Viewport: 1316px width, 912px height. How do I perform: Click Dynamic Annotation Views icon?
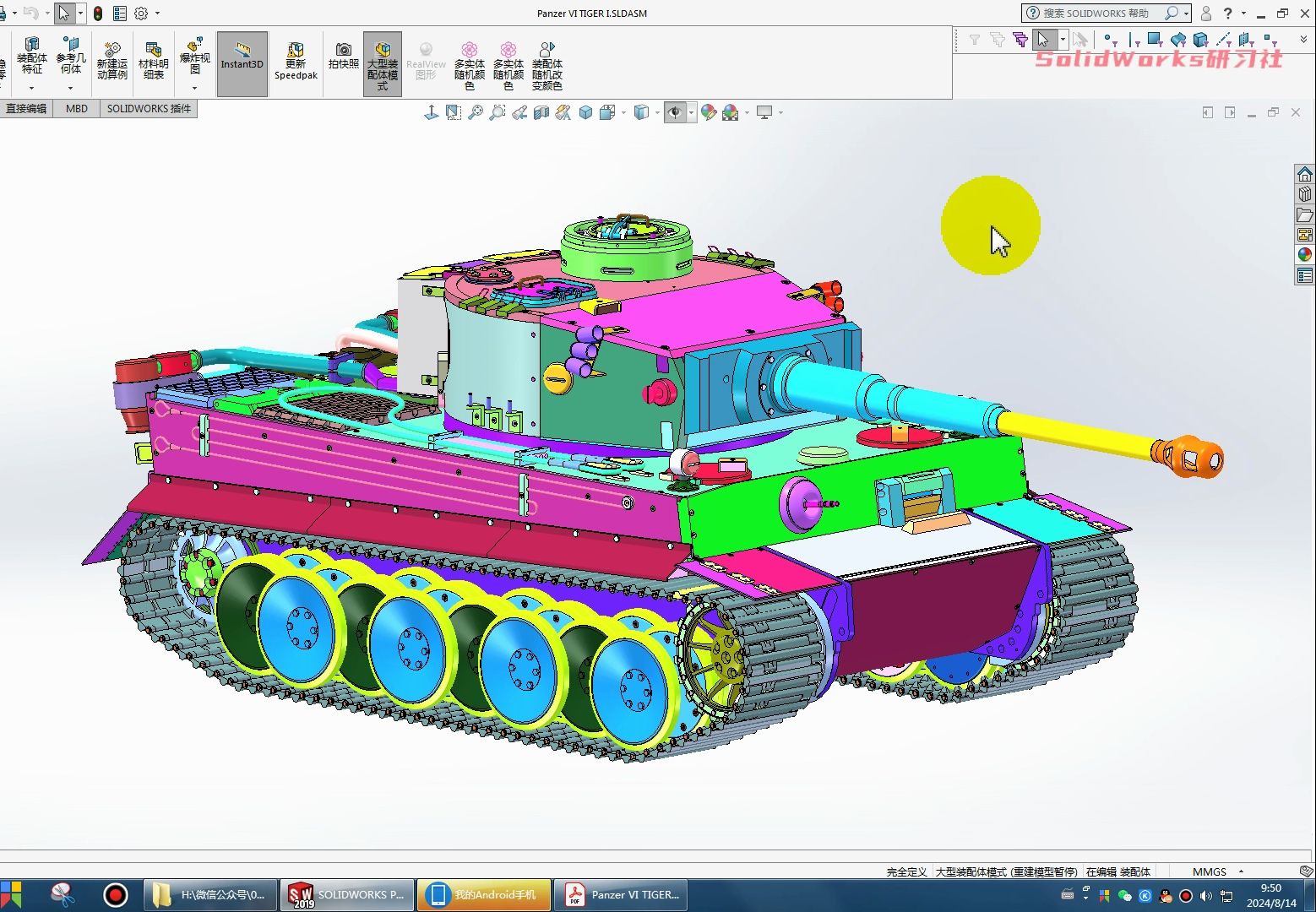point(563,112)
